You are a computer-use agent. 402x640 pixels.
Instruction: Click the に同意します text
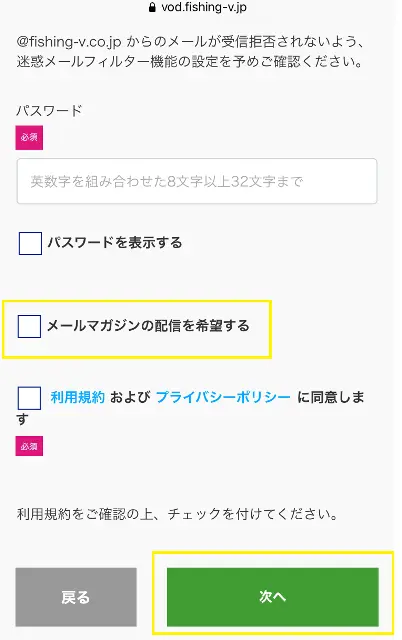(191, 408)
